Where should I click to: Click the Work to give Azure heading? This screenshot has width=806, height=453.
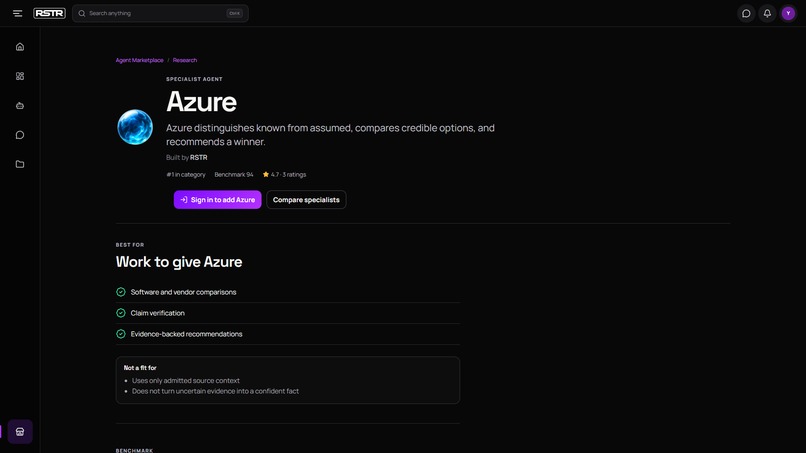(179, 262)
